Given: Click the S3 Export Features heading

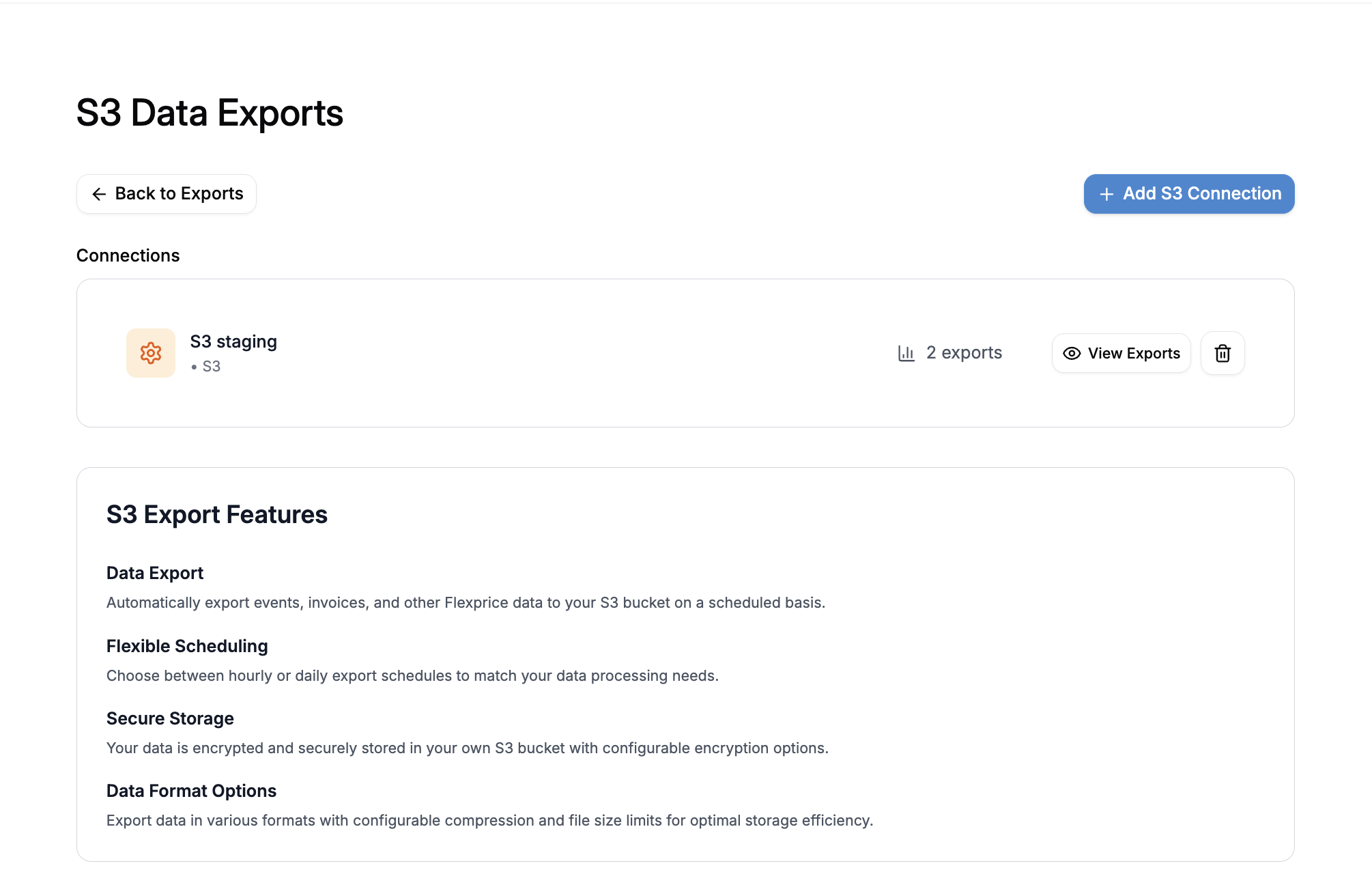Looking at the screenshot, I should [x=217, y=514].
